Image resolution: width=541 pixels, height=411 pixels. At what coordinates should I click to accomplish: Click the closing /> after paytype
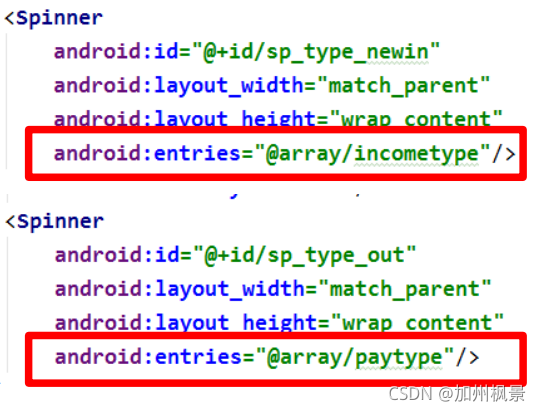tap(467, 357)
